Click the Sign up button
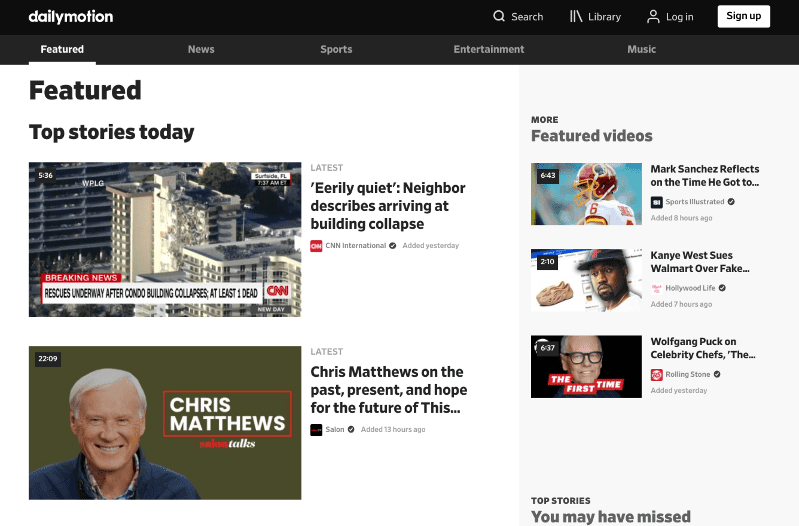Image resolution: width=799 pixels, height=526 pixels. [x=743, y=16]
